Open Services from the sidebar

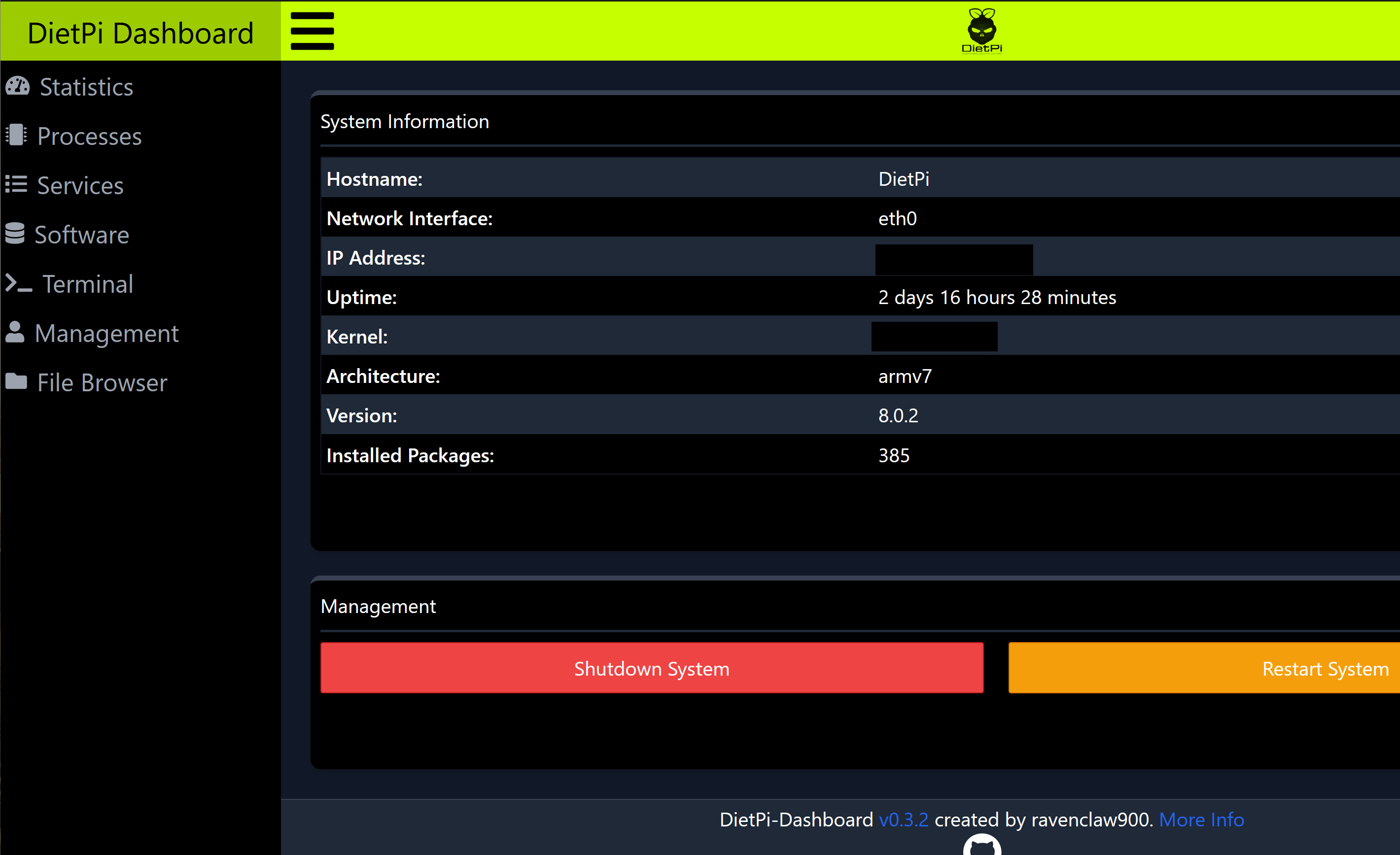[80, 186]
